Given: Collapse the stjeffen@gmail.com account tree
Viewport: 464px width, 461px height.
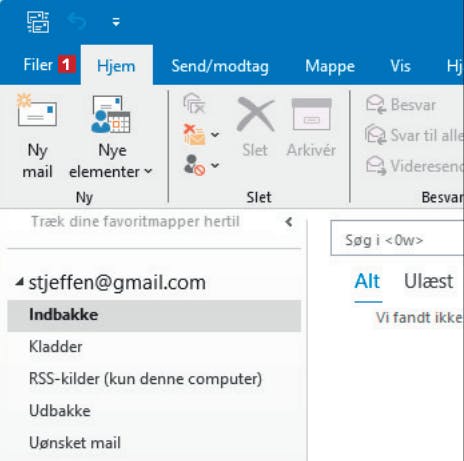Looking at the screenshot, I should tap(19, 283).
